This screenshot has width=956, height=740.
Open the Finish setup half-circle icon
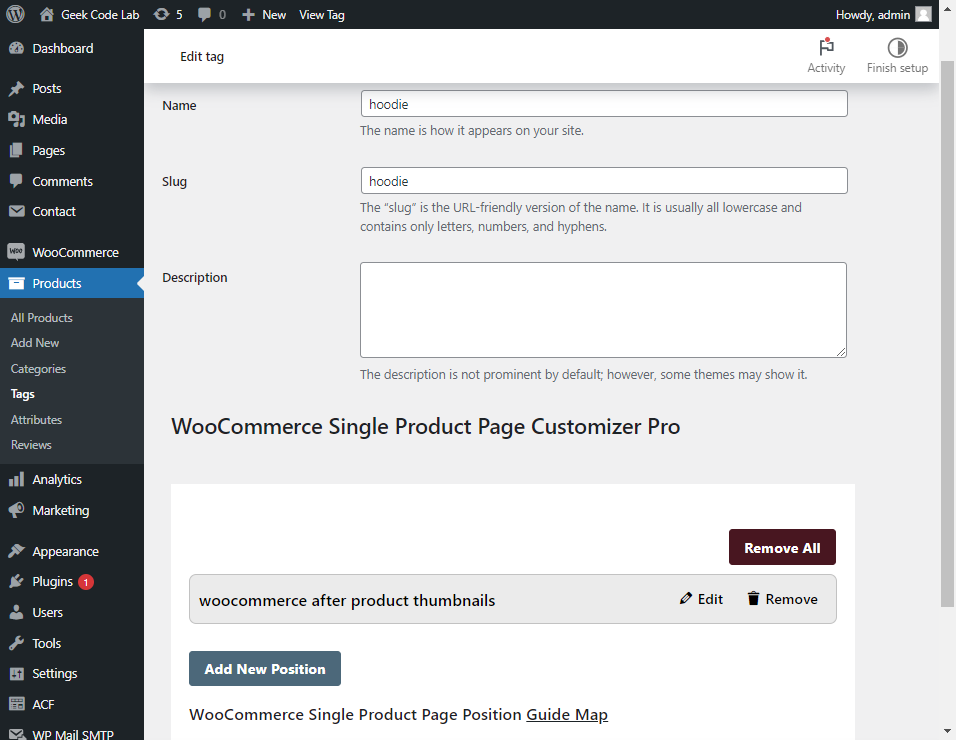[897, 48]
